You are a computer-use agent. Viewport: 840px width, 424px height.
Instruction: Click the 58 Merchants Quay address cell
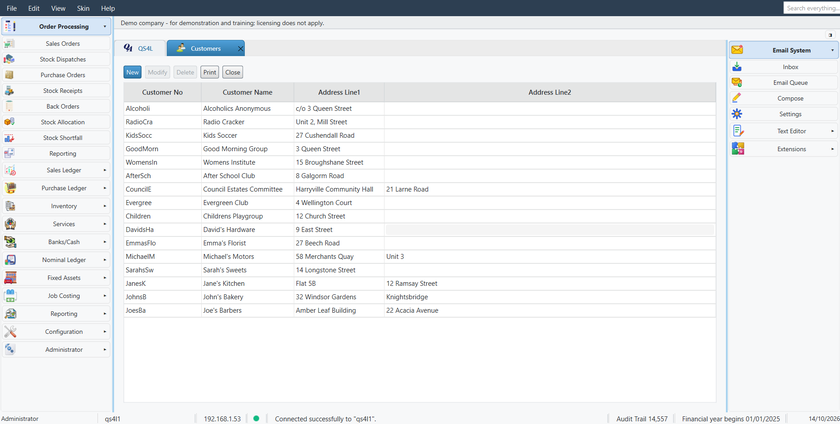[x=339, y=257]
